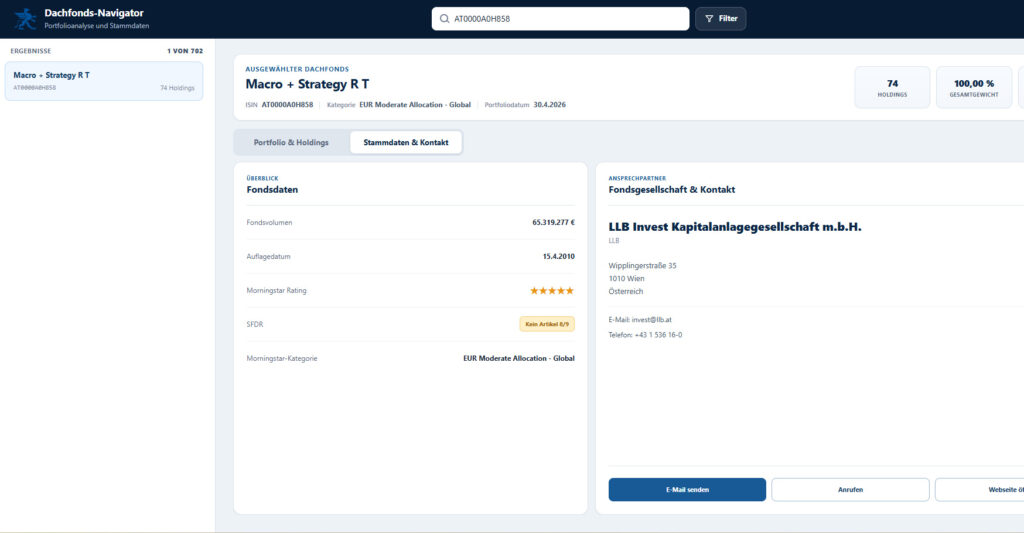The width and height of the screenshot is (1024, 533).
Task: Click the 1 VON 702 results counter
Action: [185, 51]
